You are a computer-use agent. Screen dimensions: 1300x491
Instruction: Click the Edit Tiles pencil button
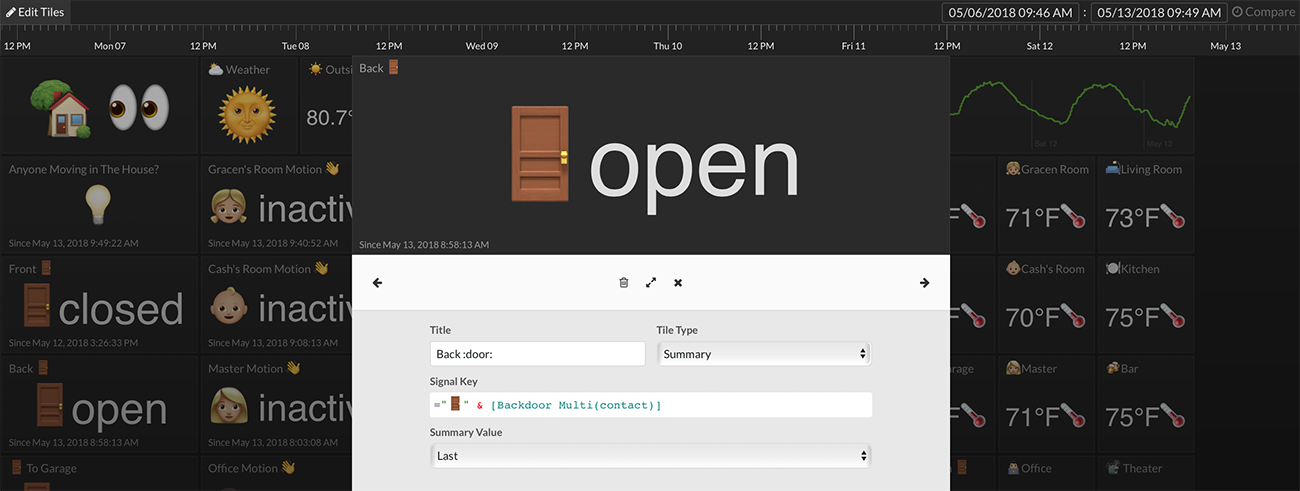pyautogui.click(x=36, y=12)
